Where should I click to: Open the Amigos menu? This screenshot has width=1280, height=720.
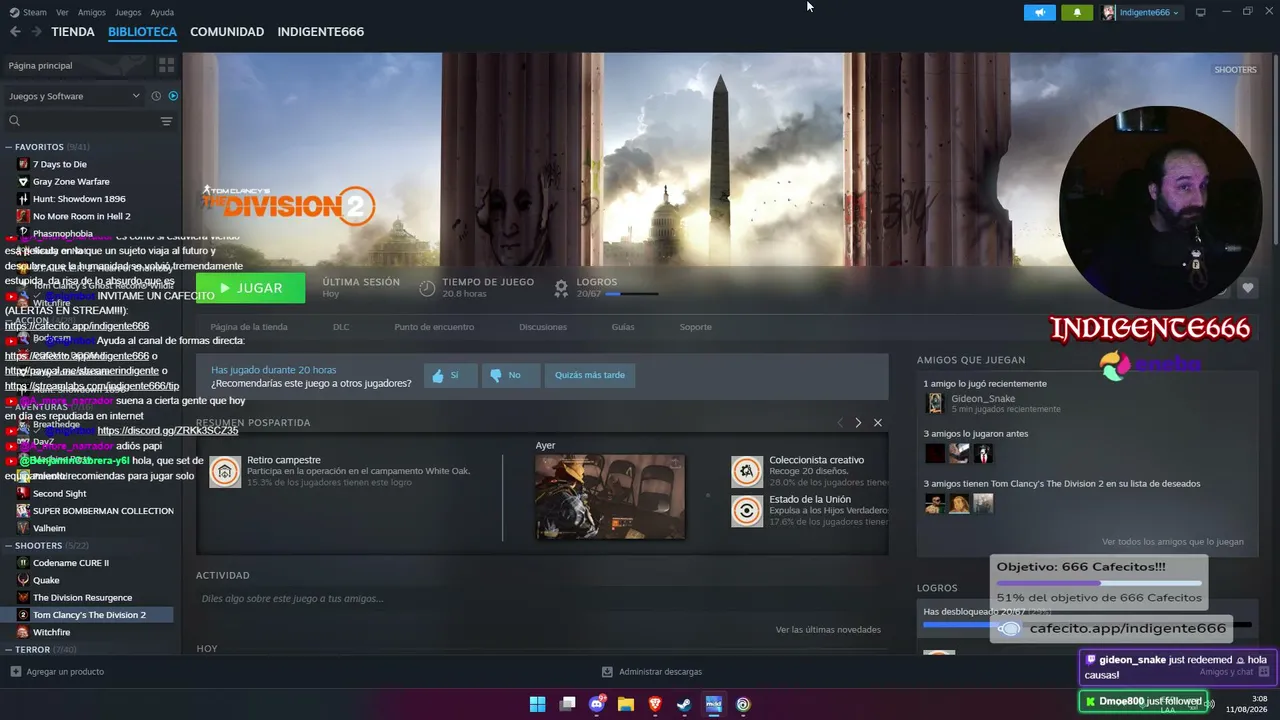(92, 12)
